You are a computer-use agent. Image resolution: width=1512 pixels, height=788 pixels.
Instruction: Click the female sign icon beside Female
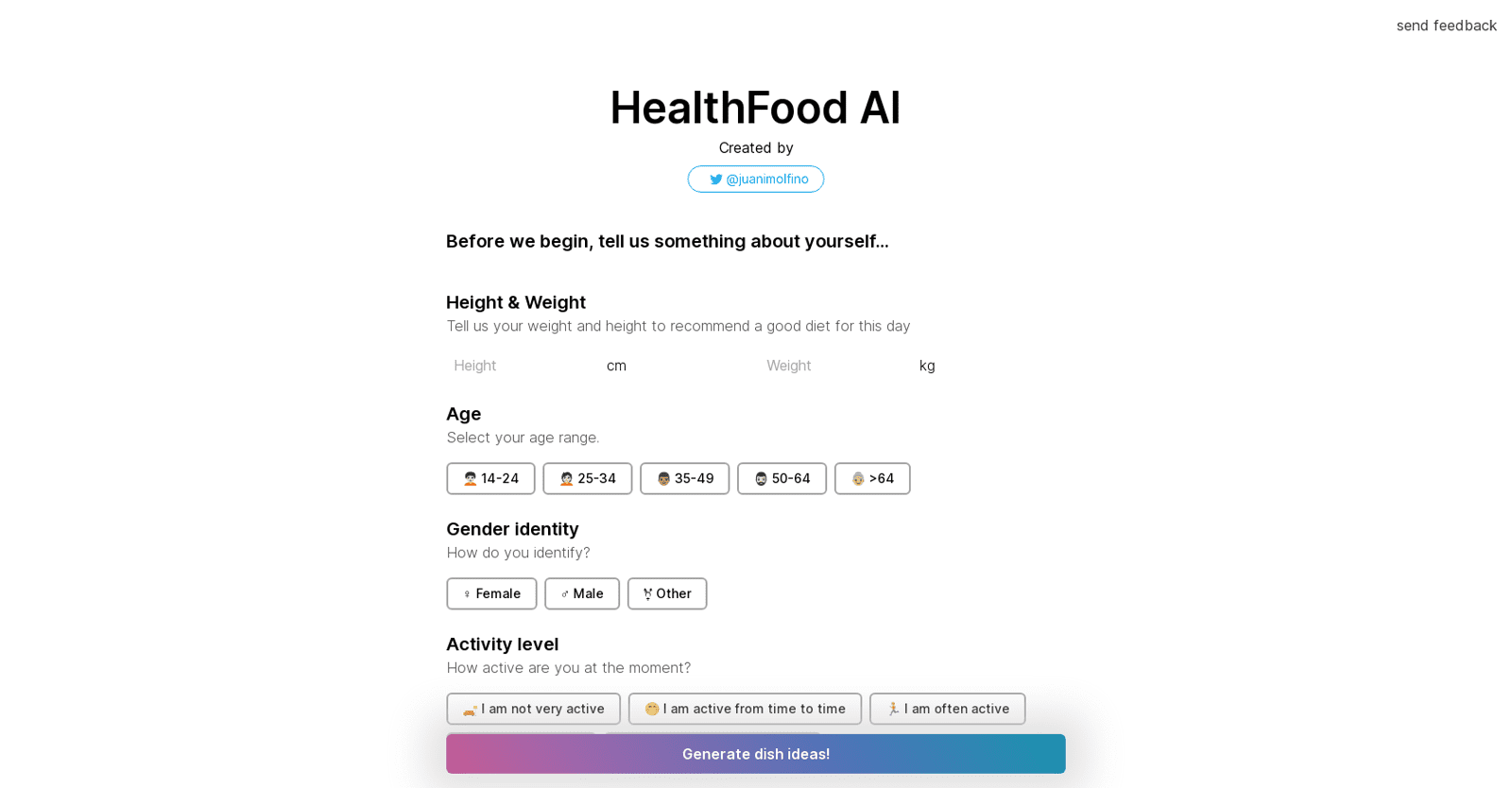(465, 593)
